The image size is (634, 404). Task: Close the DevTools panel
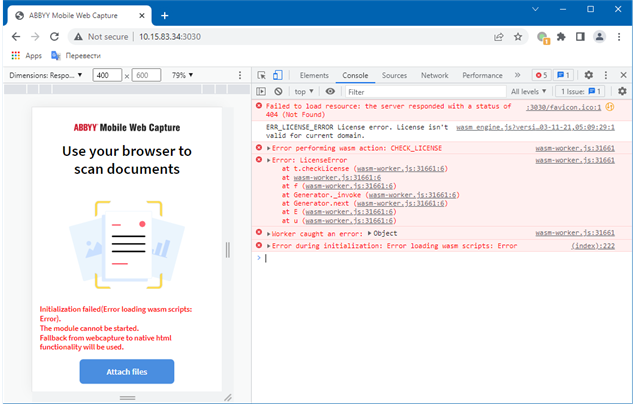tap(623, 75)
